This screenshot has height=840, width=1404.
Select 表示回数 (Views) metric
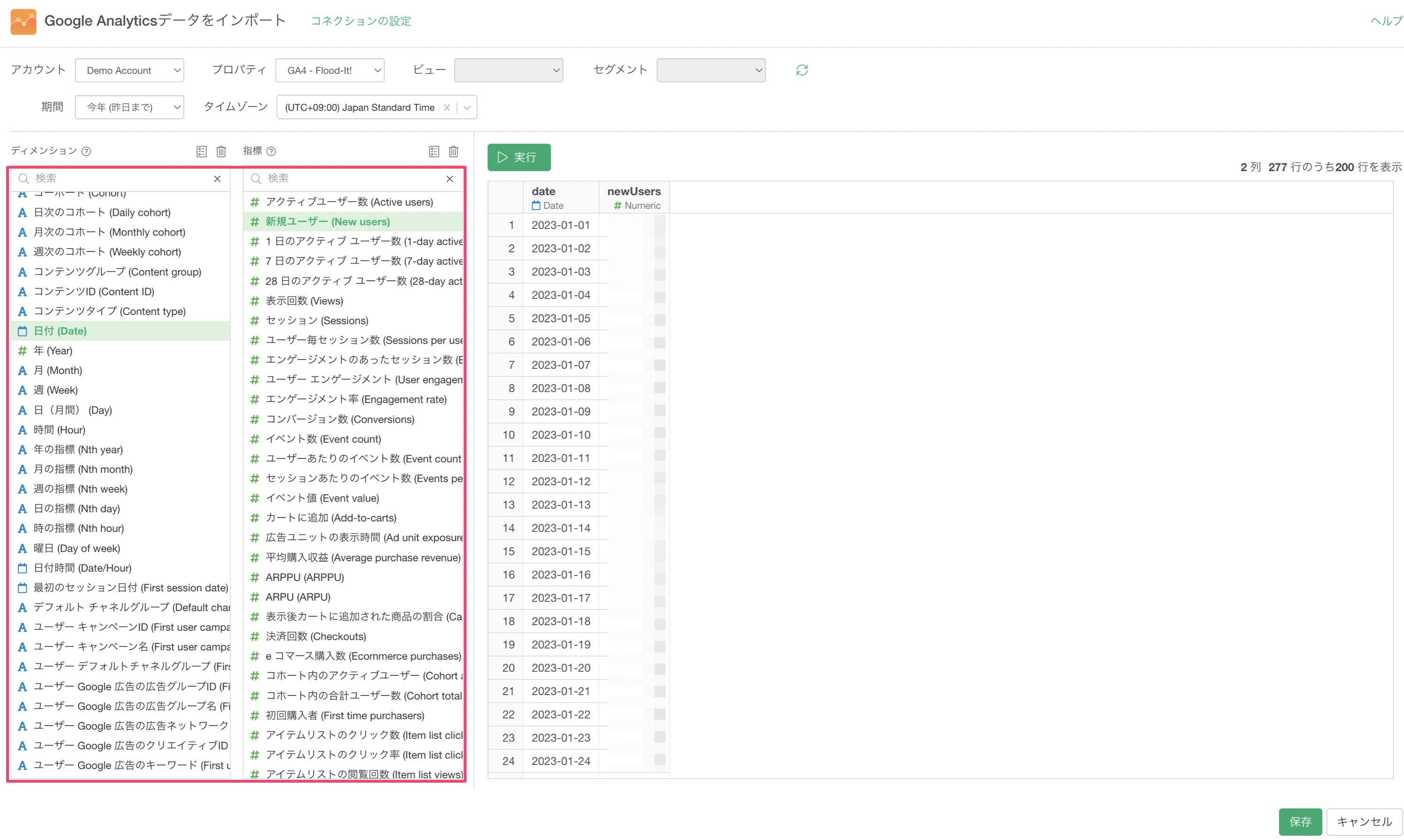[x=354, y=301]
